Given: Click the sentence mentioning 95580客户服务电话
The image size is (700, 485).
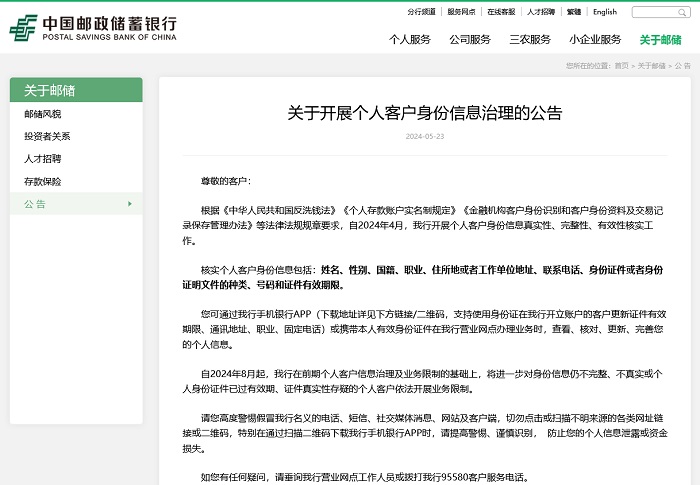Looking at the screenshot, I should coord(364,477).
